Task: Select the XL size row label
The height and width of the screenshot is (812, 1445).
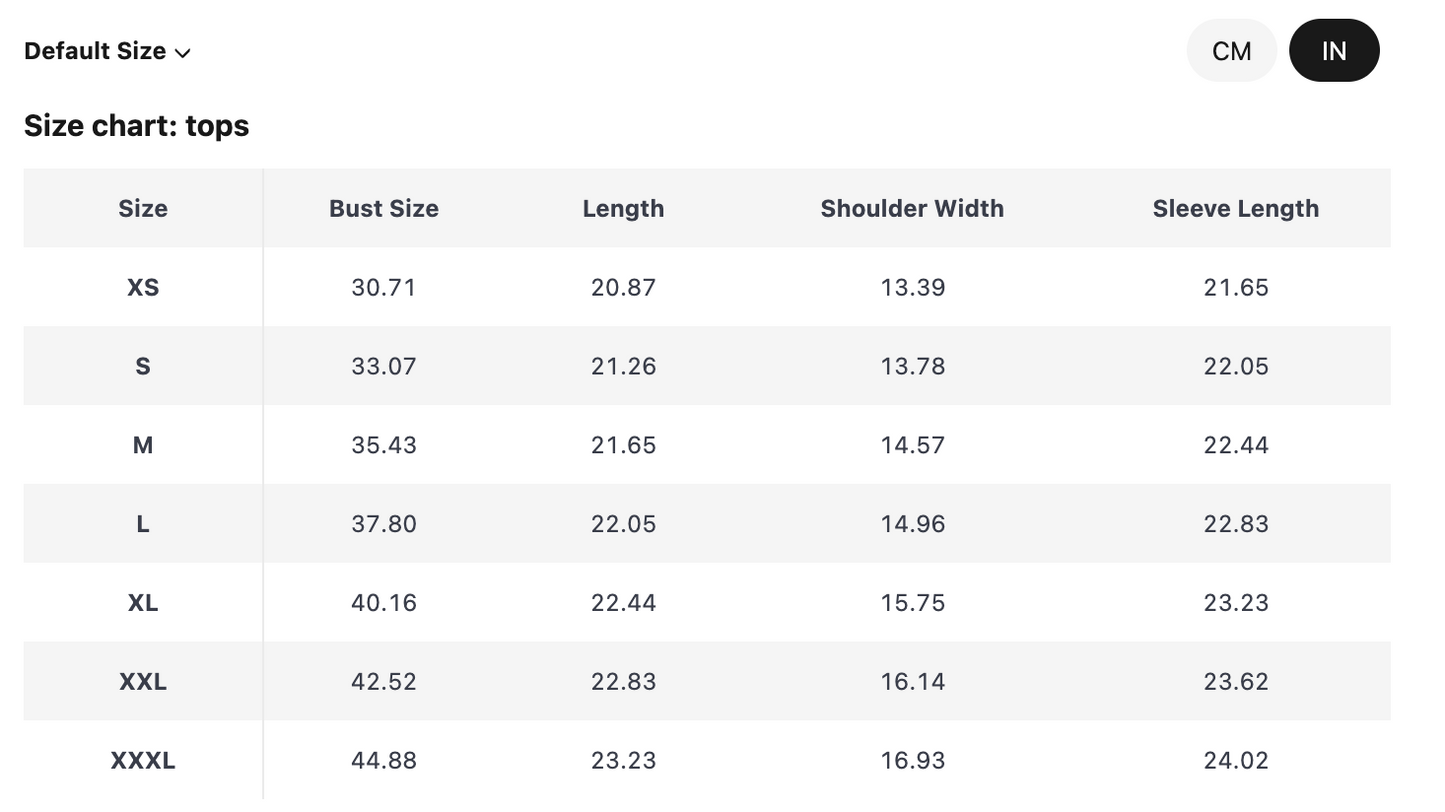Action: (x=143, y=603)
